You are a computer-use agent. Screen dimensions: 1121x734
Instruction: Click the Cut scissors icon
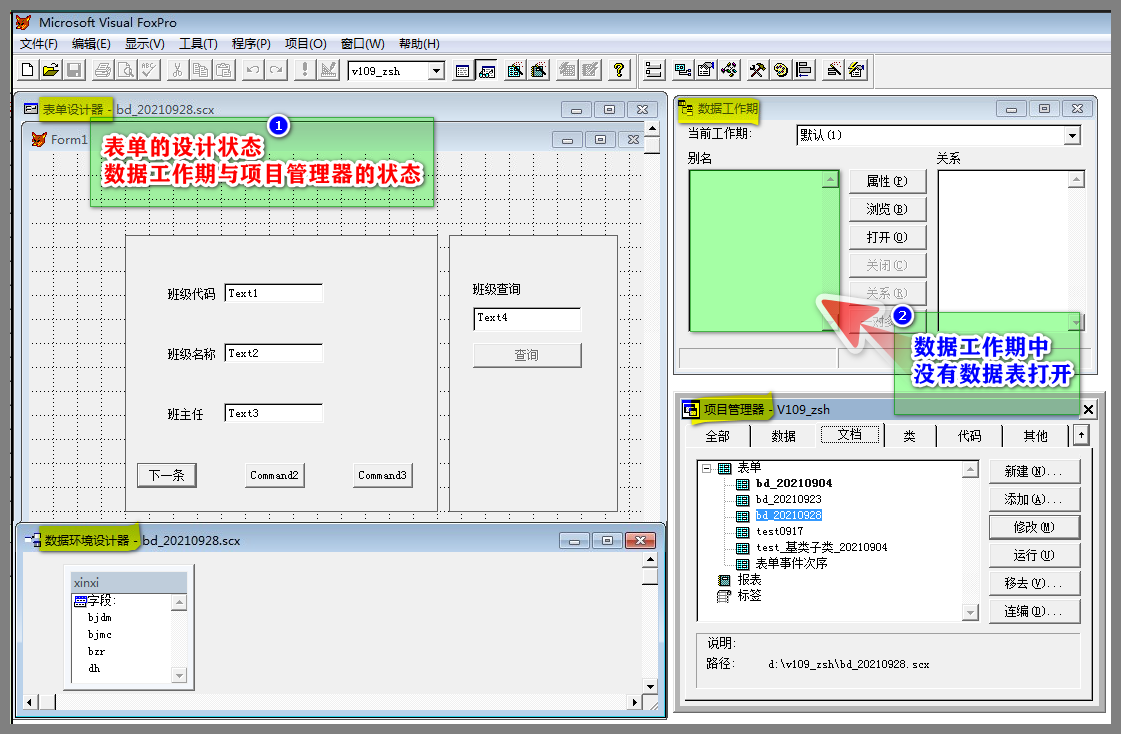[177, 70]
